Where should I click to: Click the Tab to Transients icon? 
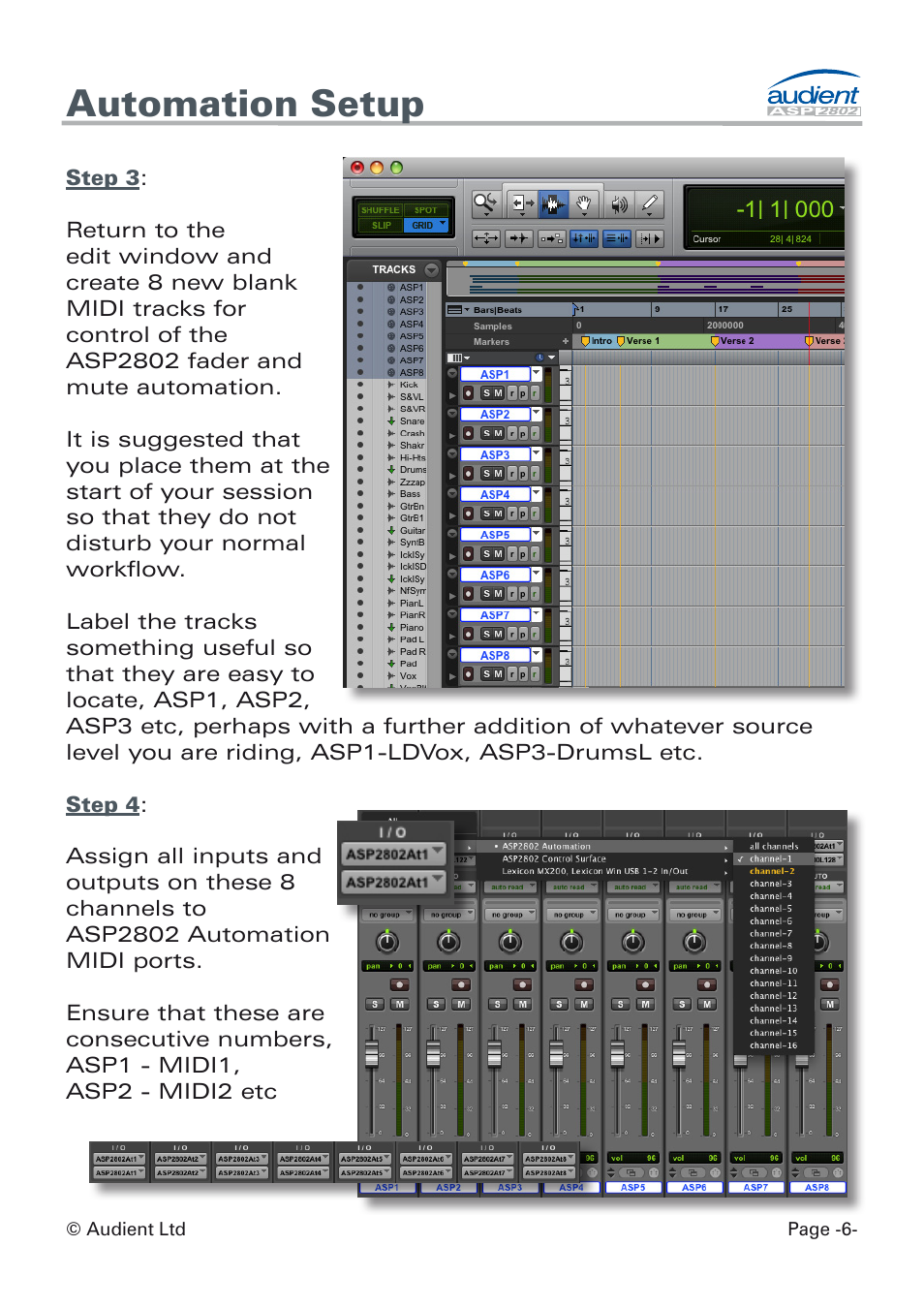click(520, 238)
